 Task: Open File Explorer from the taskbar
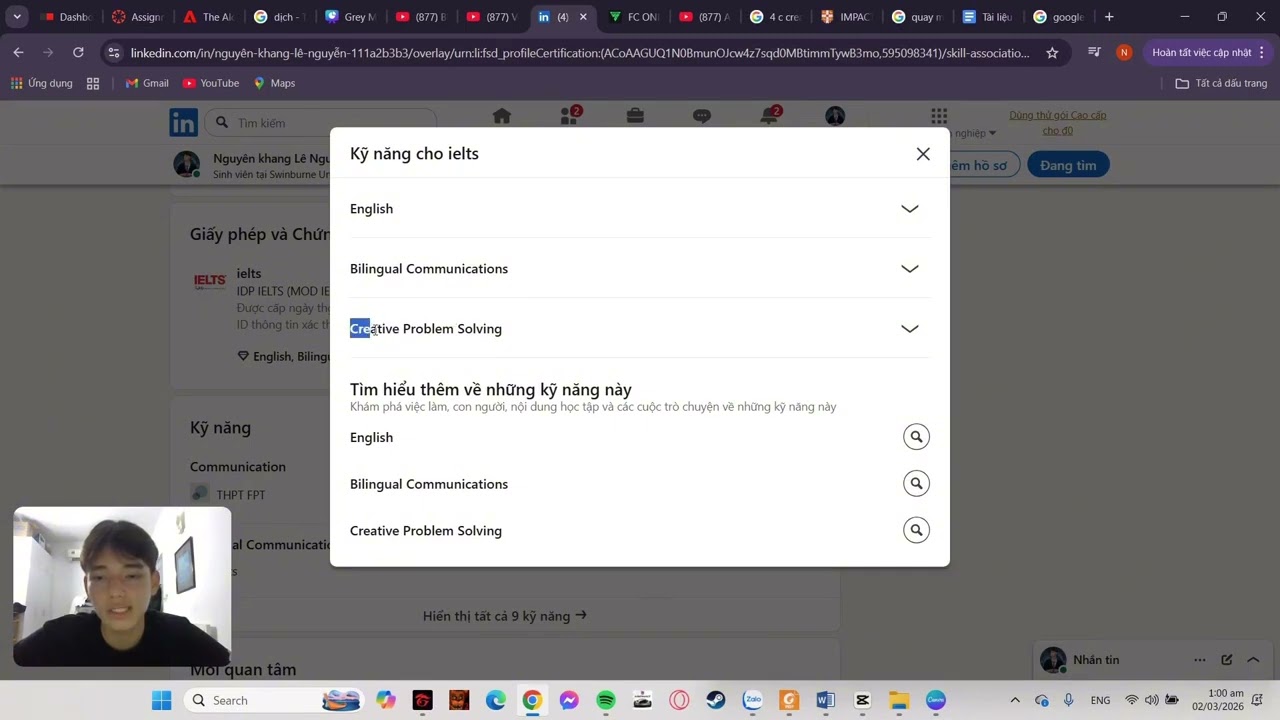tap(899, 700)
